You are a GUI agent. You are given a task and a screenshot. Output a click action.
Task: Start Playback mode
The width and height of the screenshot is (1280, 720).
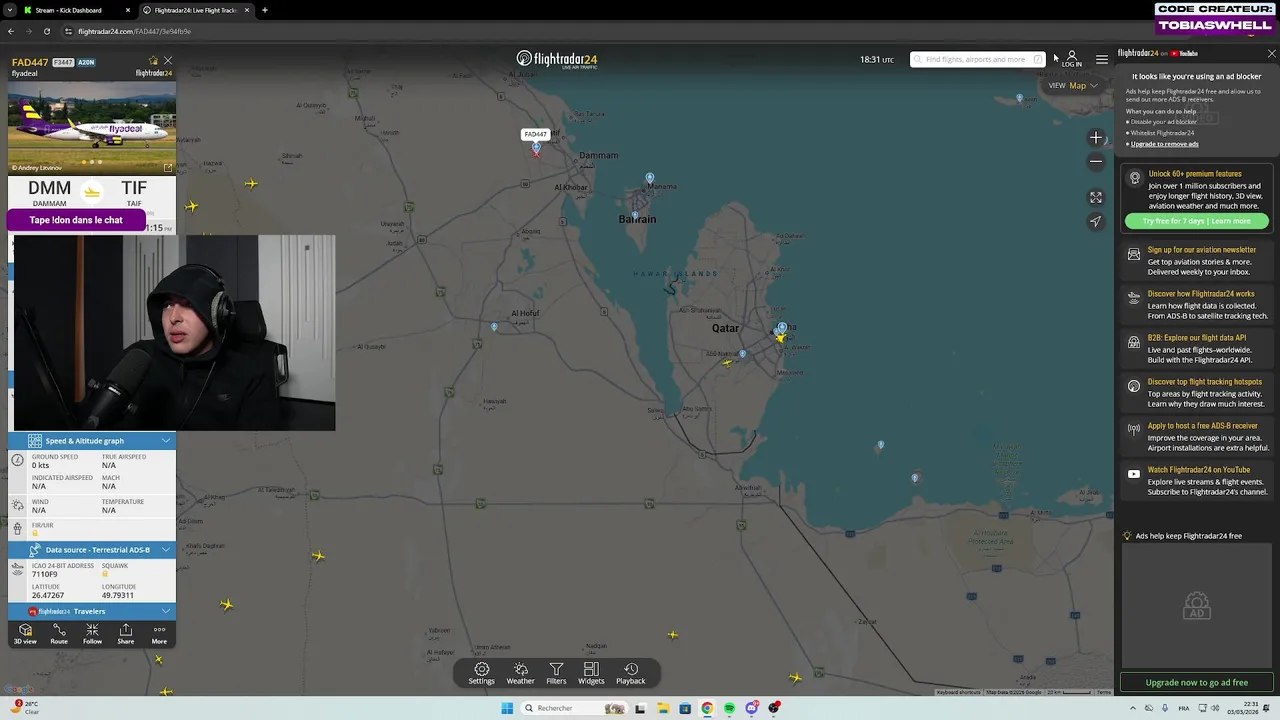click(630, 673)
